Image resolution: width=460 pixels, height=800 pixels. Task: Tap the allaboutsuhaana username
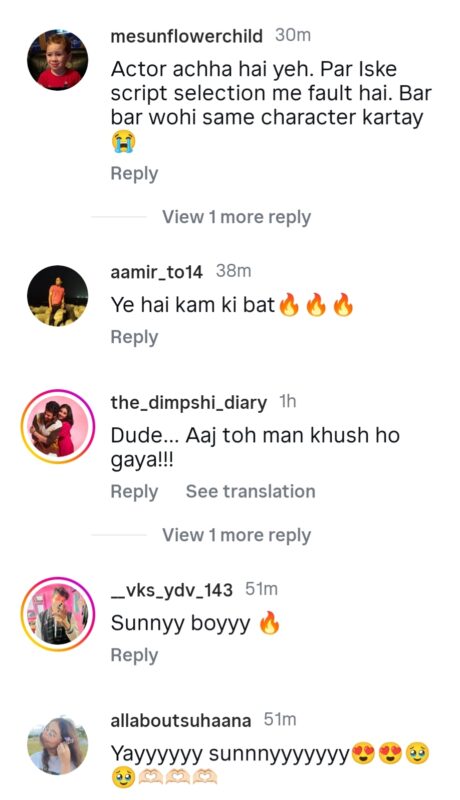[x=181, y=721]
